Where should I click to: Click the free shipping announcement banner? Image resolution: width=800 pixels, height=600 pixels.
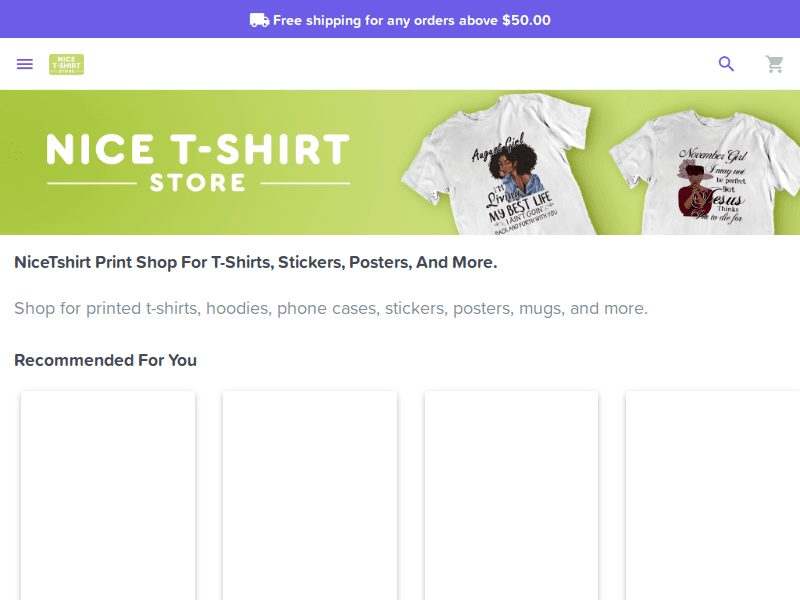[400, 19]
